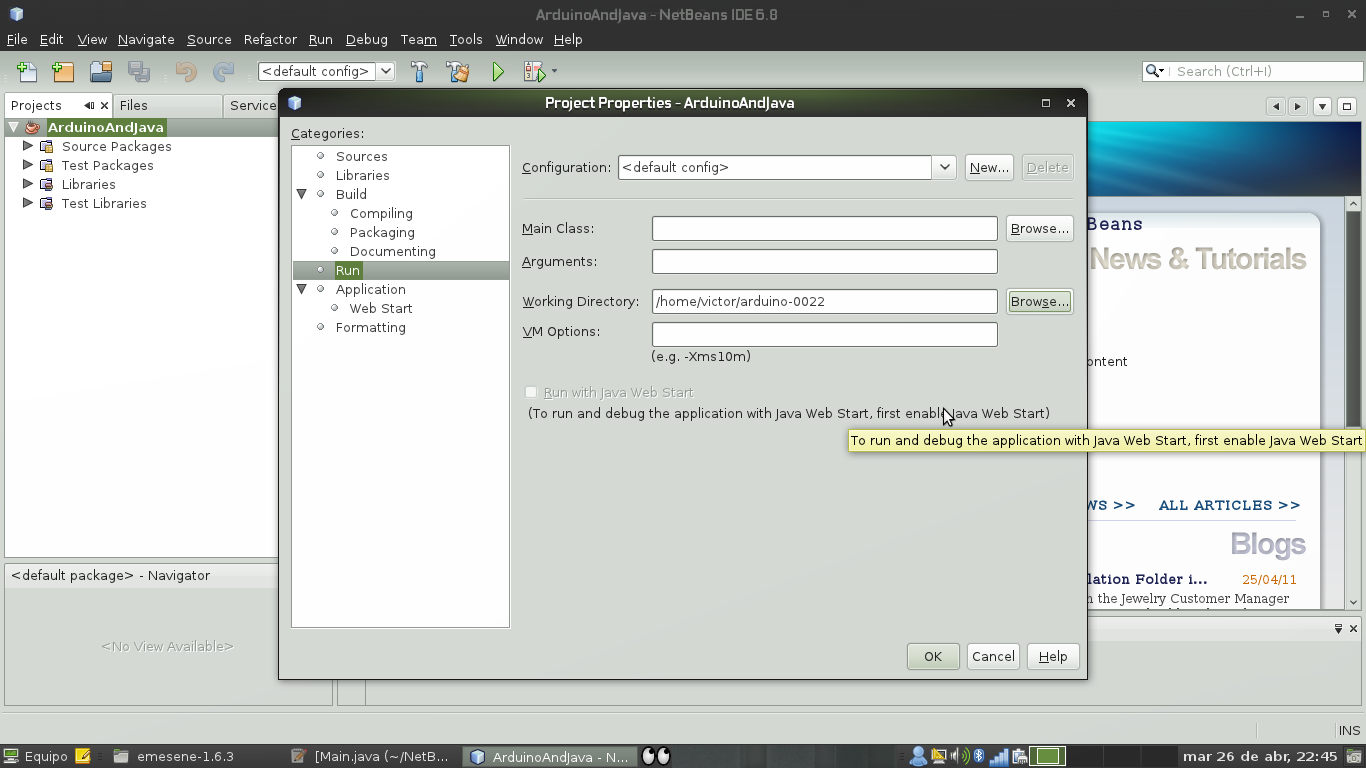Open the Tools menu

tap(466, 39)
